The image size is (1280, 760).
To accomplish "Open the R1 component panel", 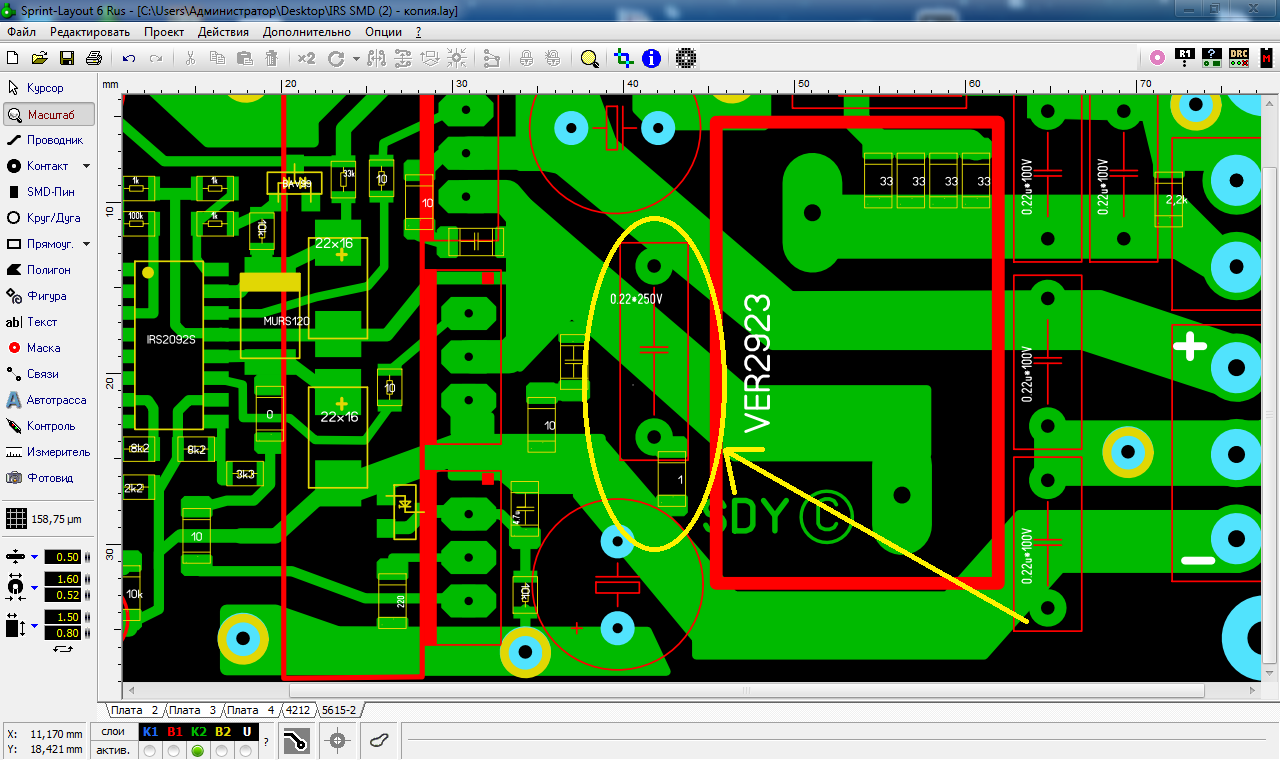I will coord(1185,56).
